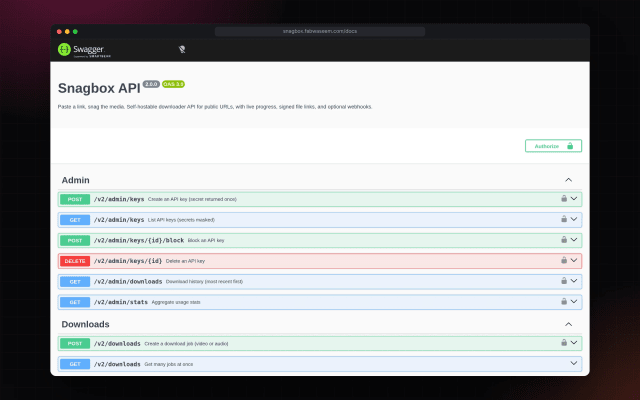The width and height of the screenshot is (640, 400).
Task: Collapse the Admin section with its chevron
Action: click(568, 180)
